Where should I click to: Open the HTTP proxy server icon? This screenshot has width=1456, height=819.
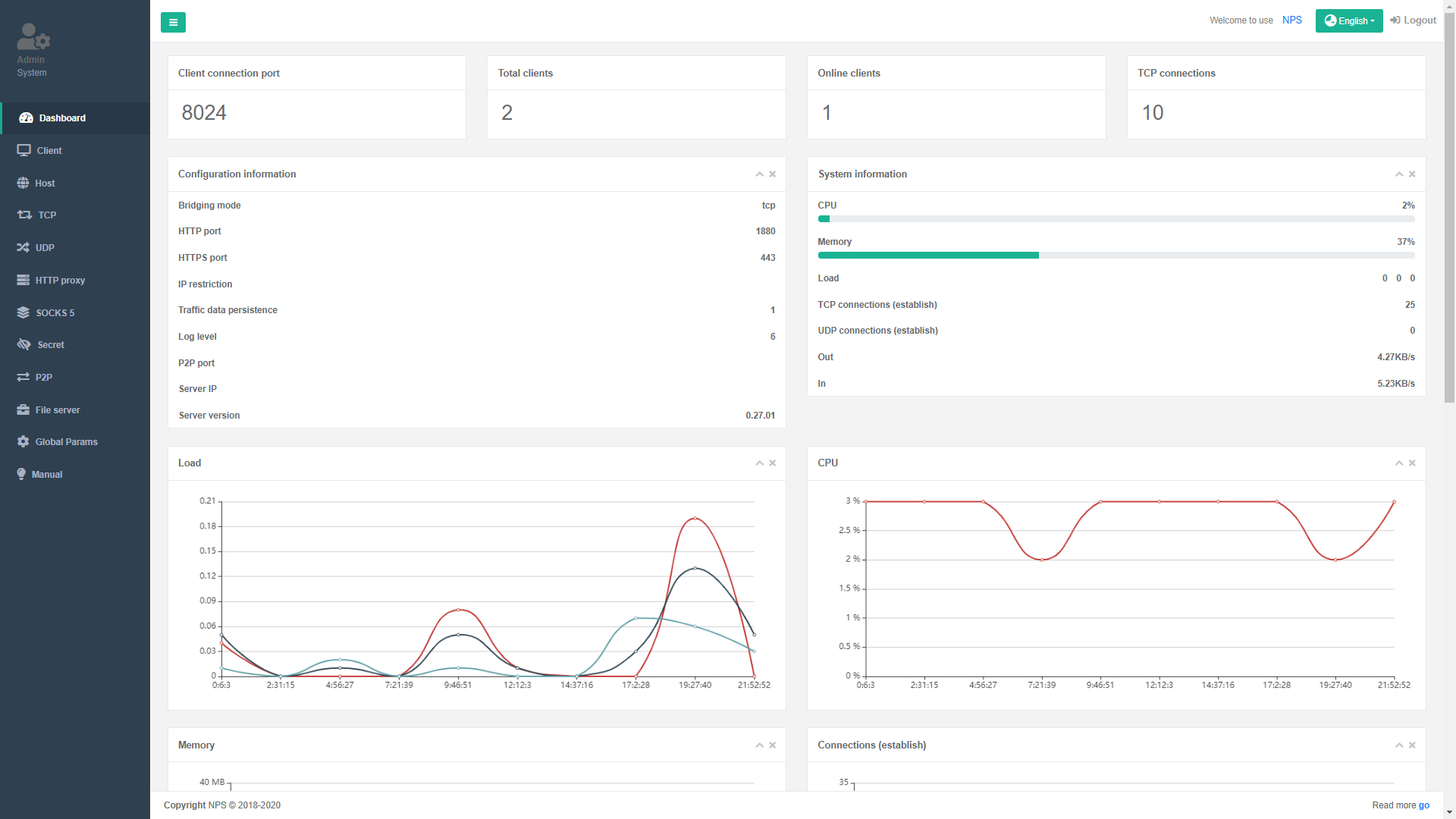pyautogui.click(x=24, y=280)
